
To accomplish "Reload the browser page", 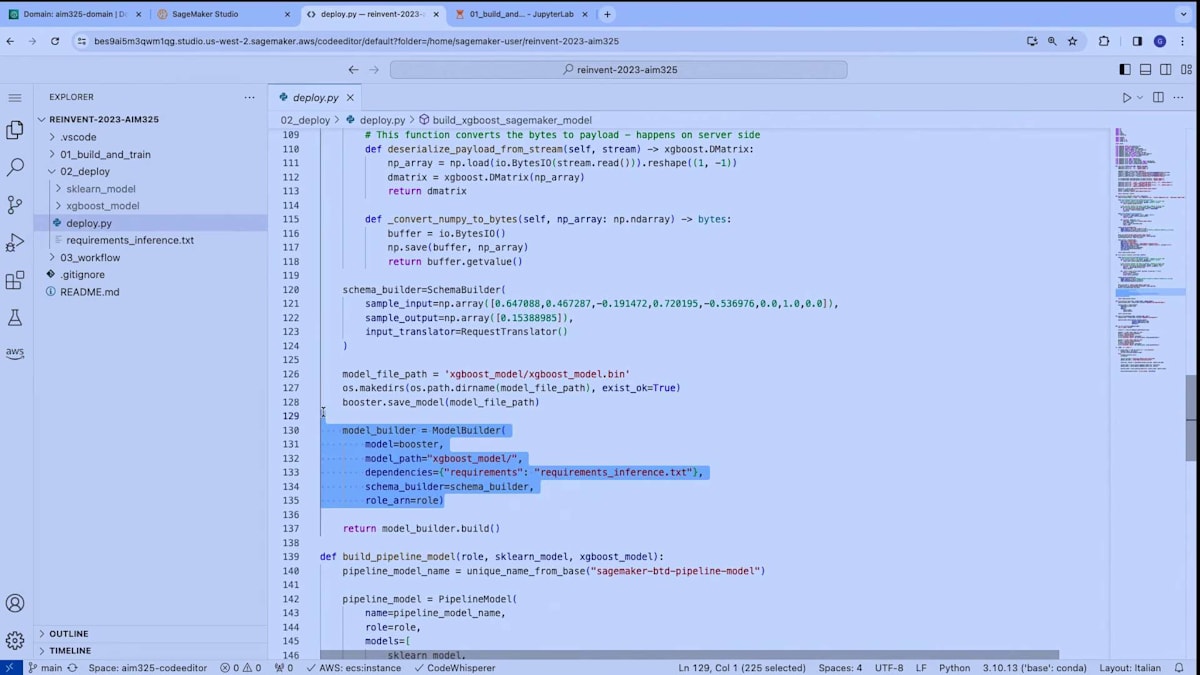I will (x=55, y=41).
